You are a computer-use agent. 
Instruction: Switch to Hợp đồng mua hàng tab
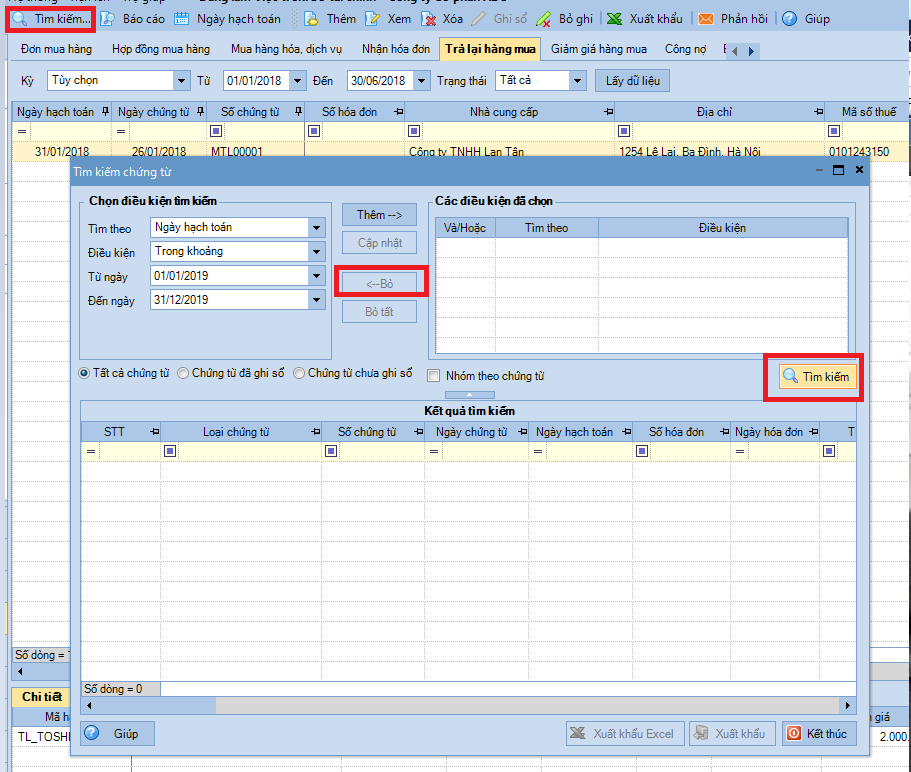click(x=161, y=49)
